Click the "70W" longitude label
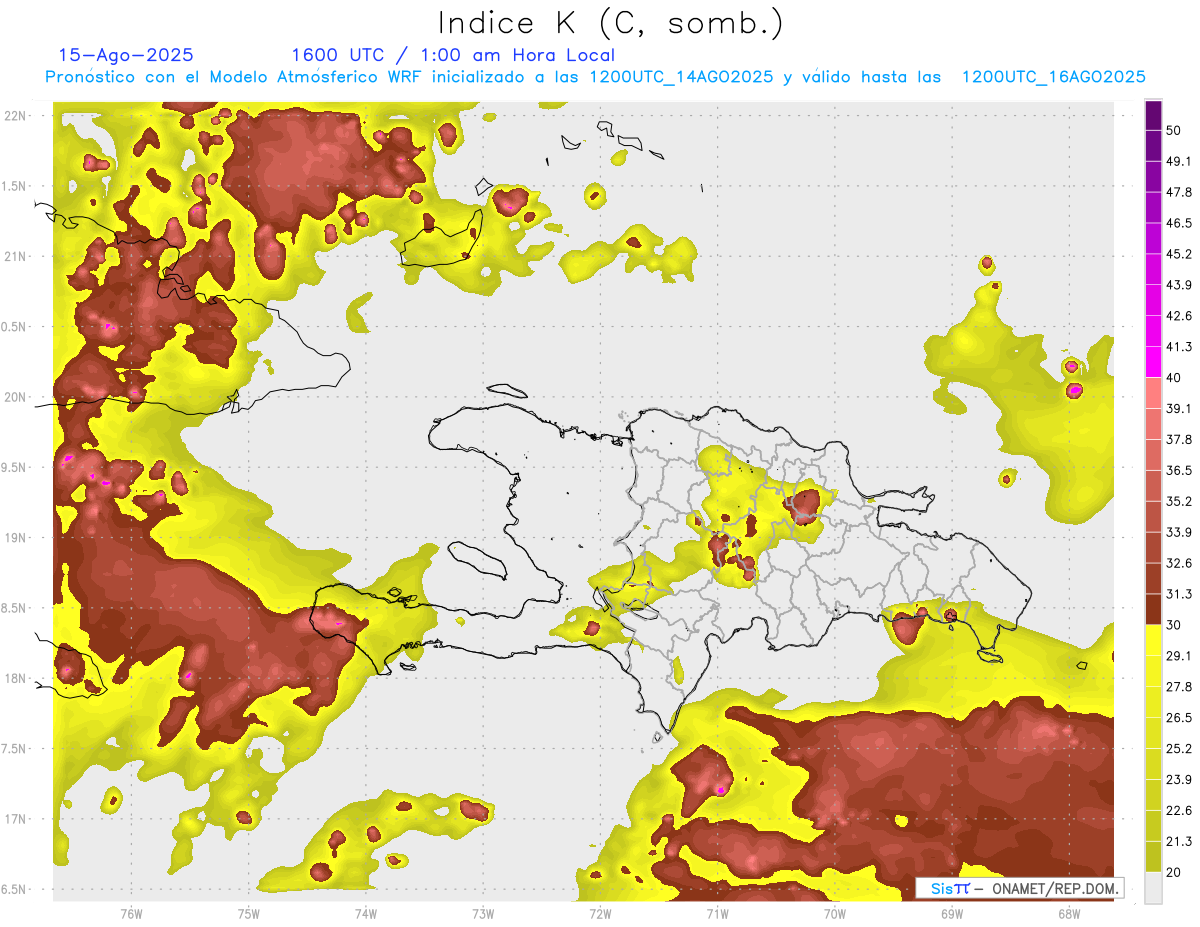Viewport: 1200px width, 927px height. 834,913
